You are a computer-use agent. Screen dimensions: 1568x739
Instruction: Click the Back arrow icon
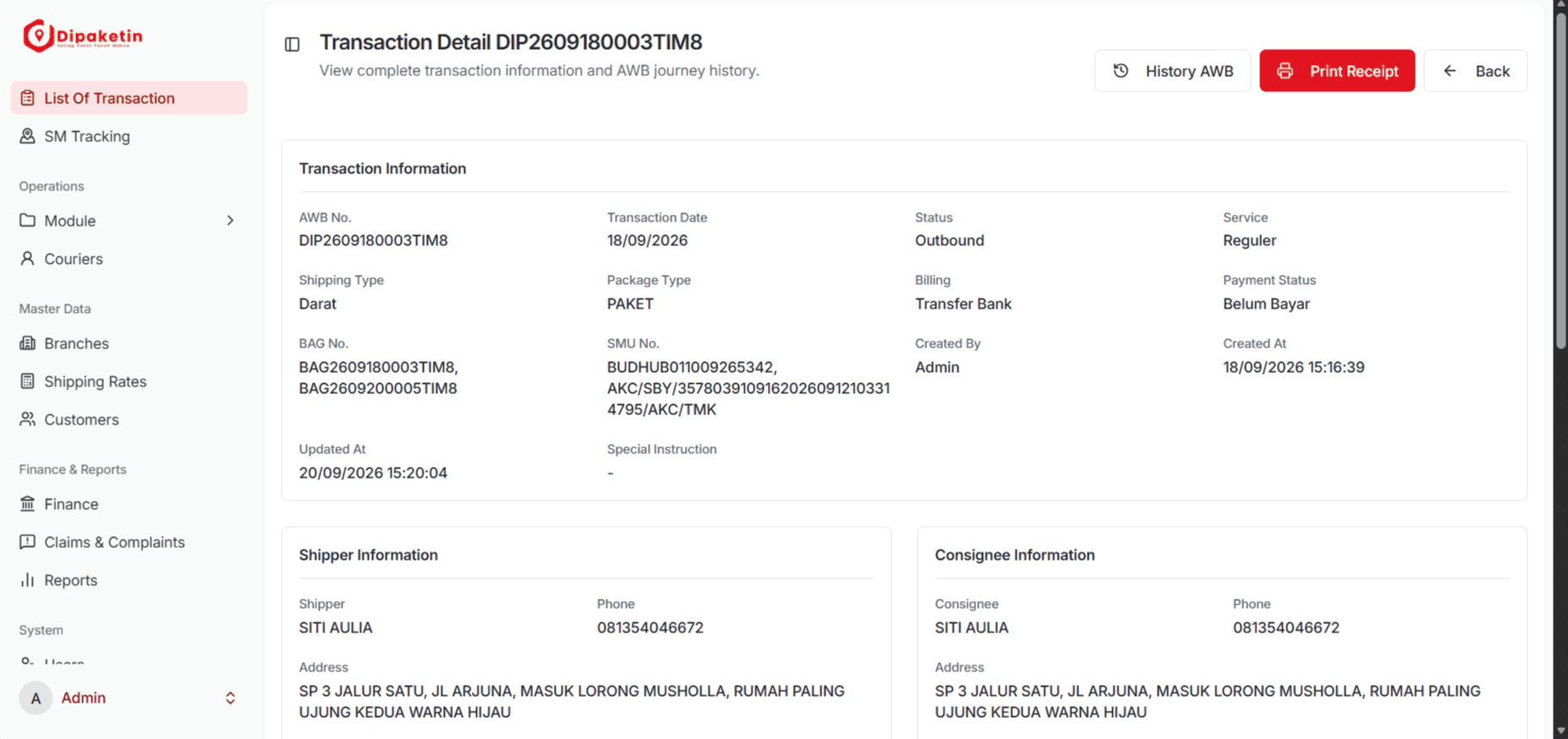point(1450,71)
